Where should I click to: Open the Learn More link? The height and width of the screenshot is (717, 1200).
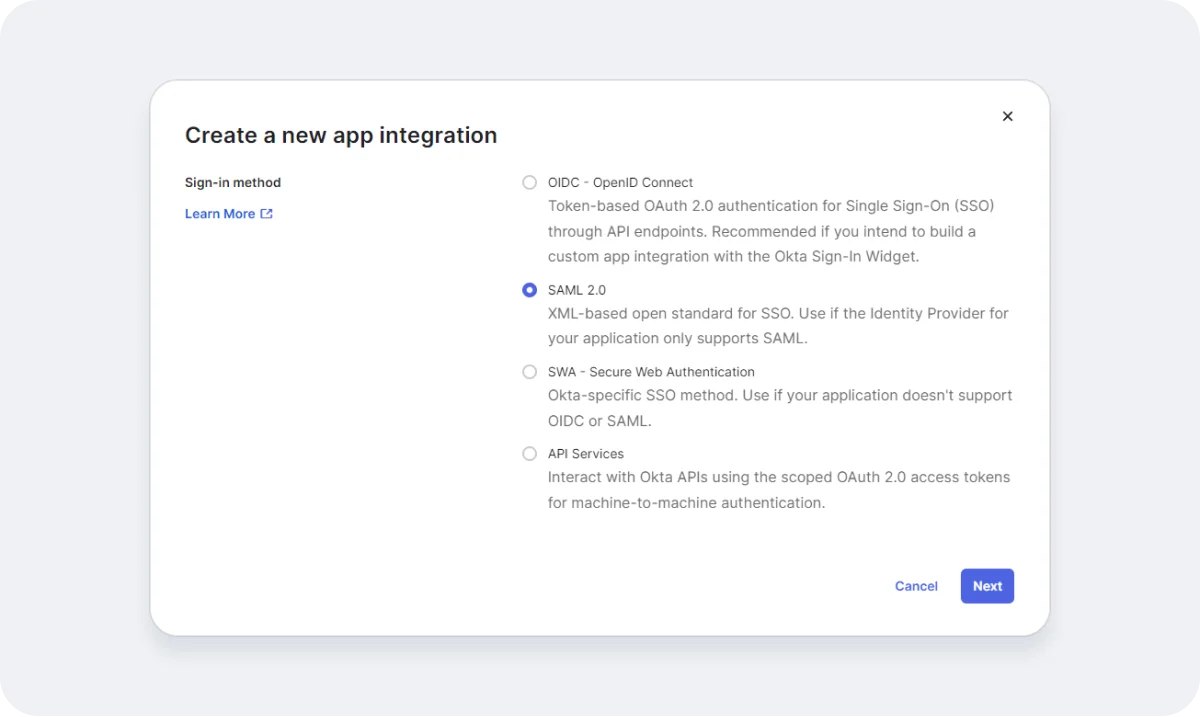(219, 213)
